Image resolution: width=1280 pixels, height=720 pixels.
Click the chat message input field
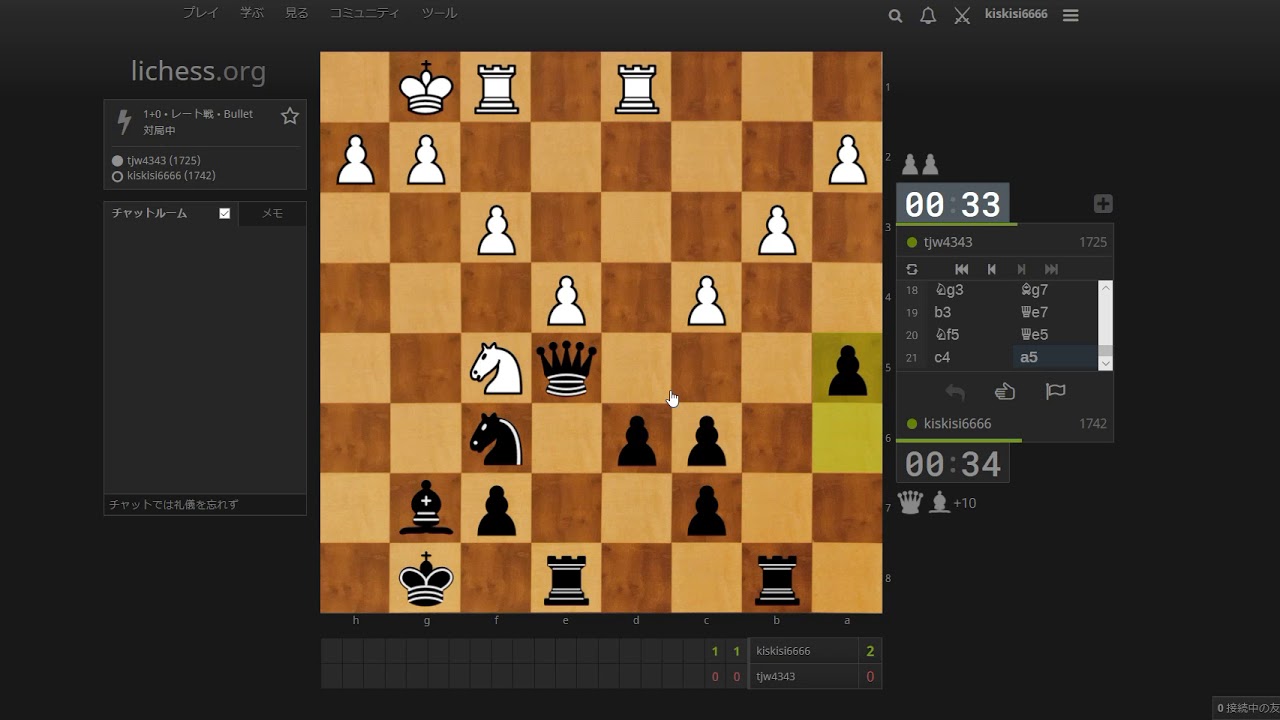(205, 505)
